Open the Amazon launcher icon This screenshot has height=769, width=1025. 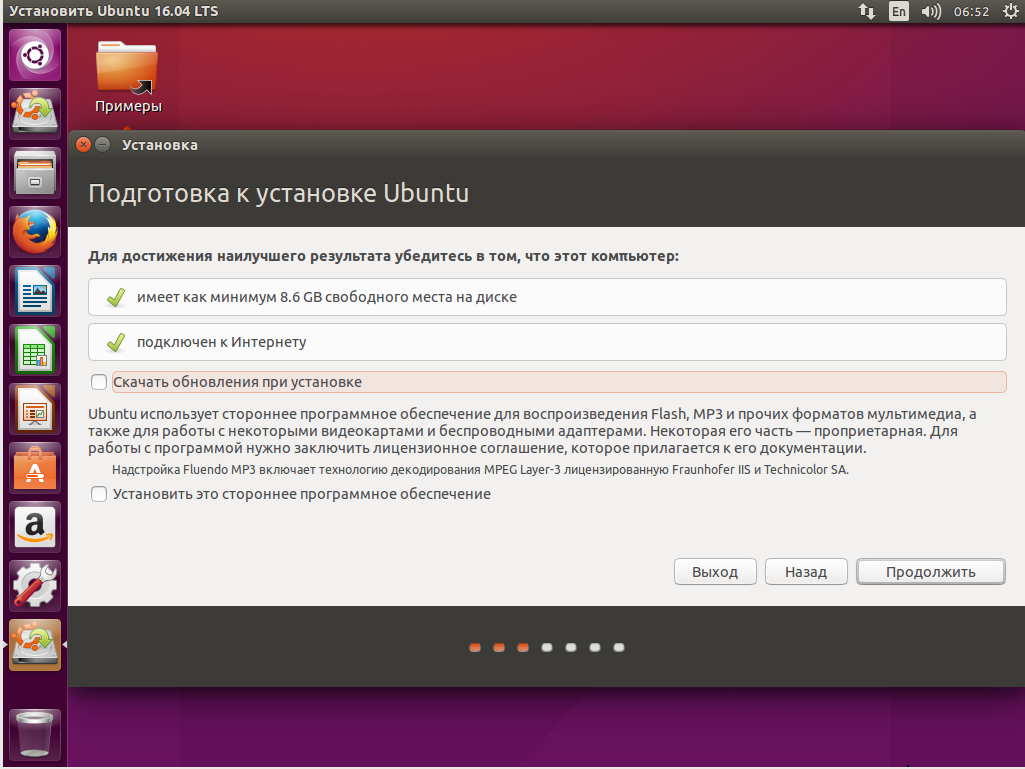tap(35, 527)
